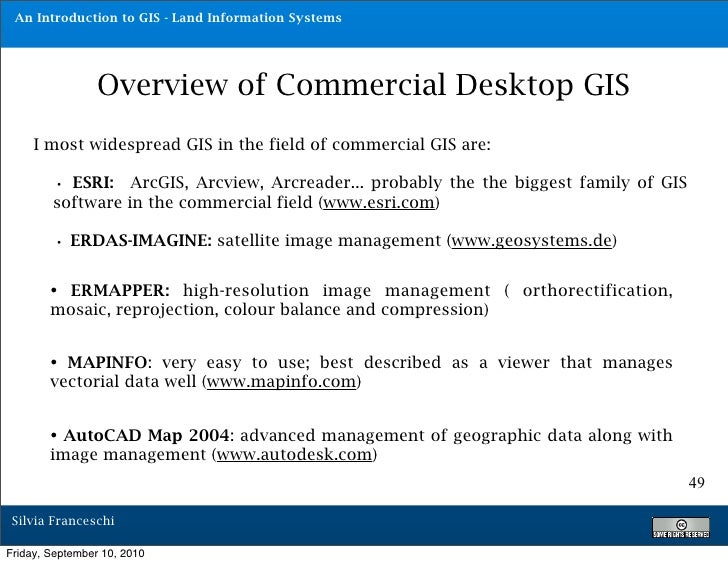The width and height of the screenshot is (728, 564).
Task: Click the author name 'Silvia Franceschi'
Action: point(63,520)
